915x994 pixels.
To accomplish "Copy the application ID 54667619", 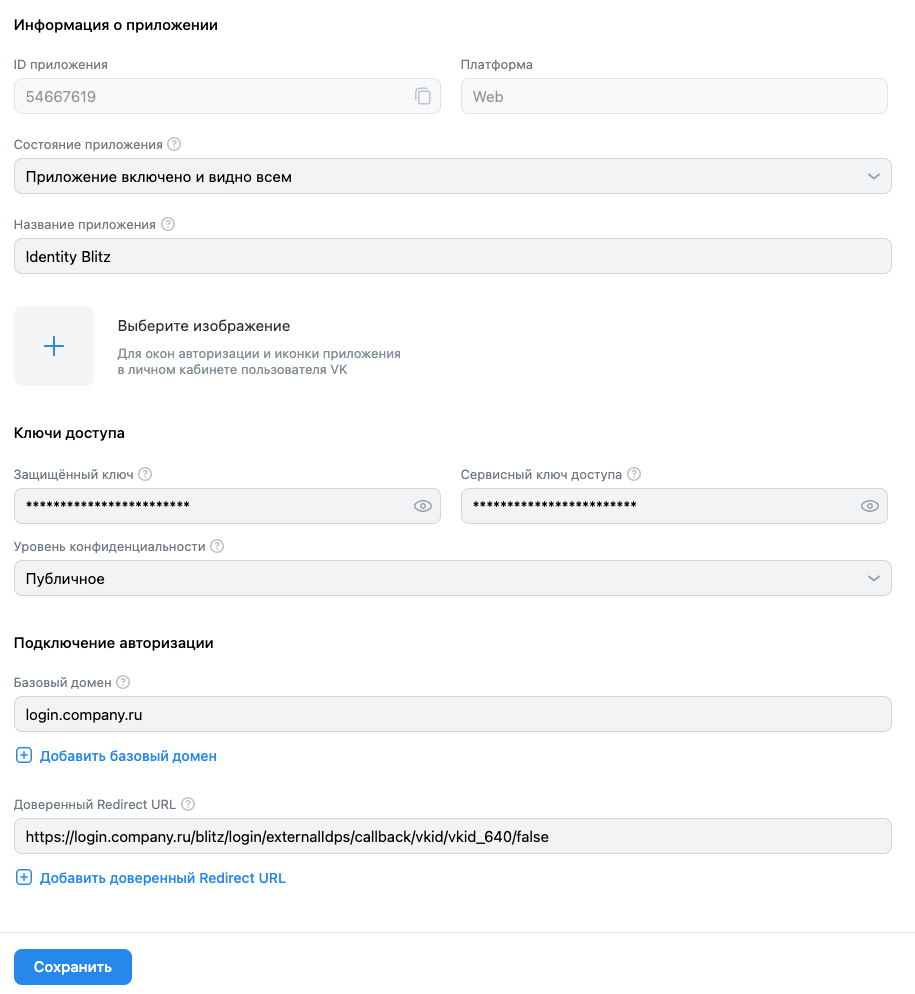I will 422,96.
